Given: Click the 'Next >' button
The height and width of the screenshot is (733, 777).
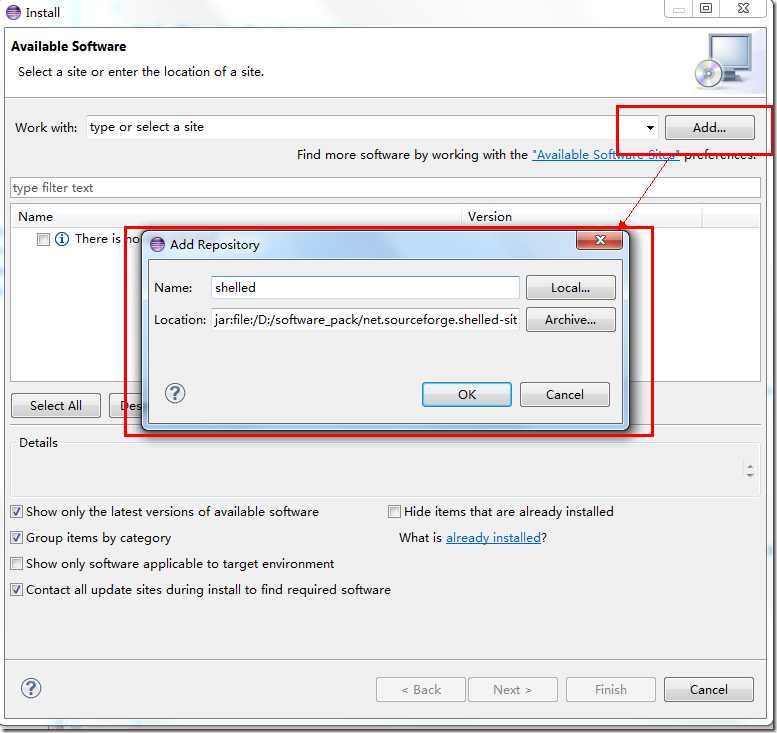Looking at the screenshot, I should tap(512, 689).
